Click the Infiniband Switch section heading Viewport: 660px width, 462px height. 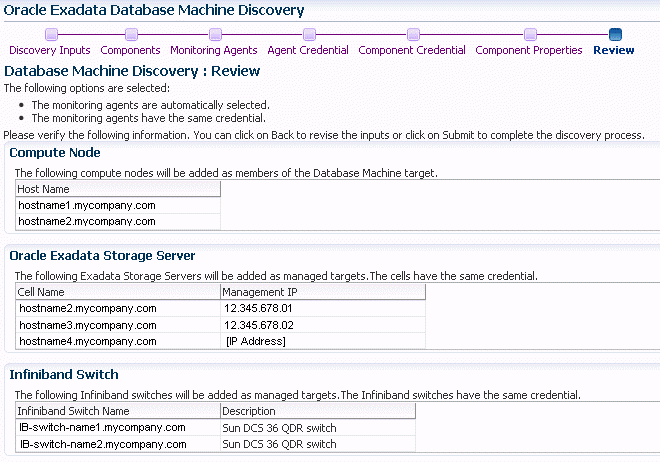click(x=64, y=374)
